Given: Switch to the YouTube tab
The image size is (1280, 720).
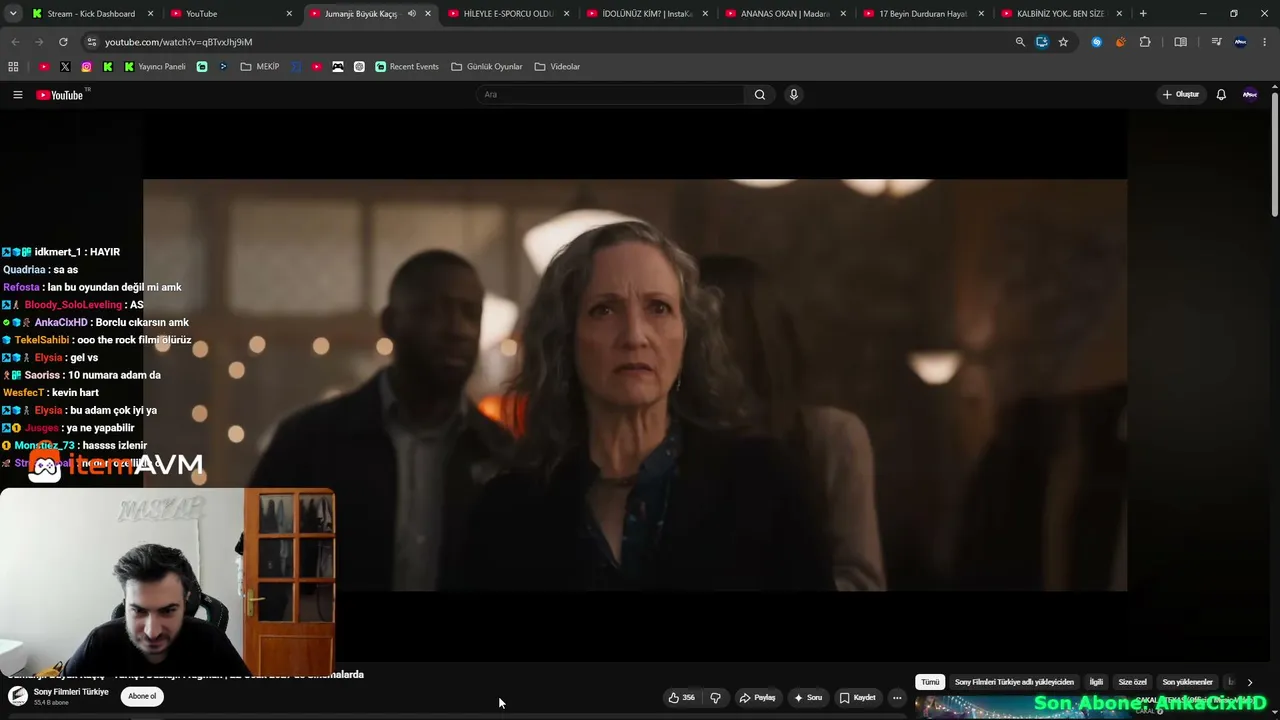Looking at the screenshot, I should coord(231,14).
